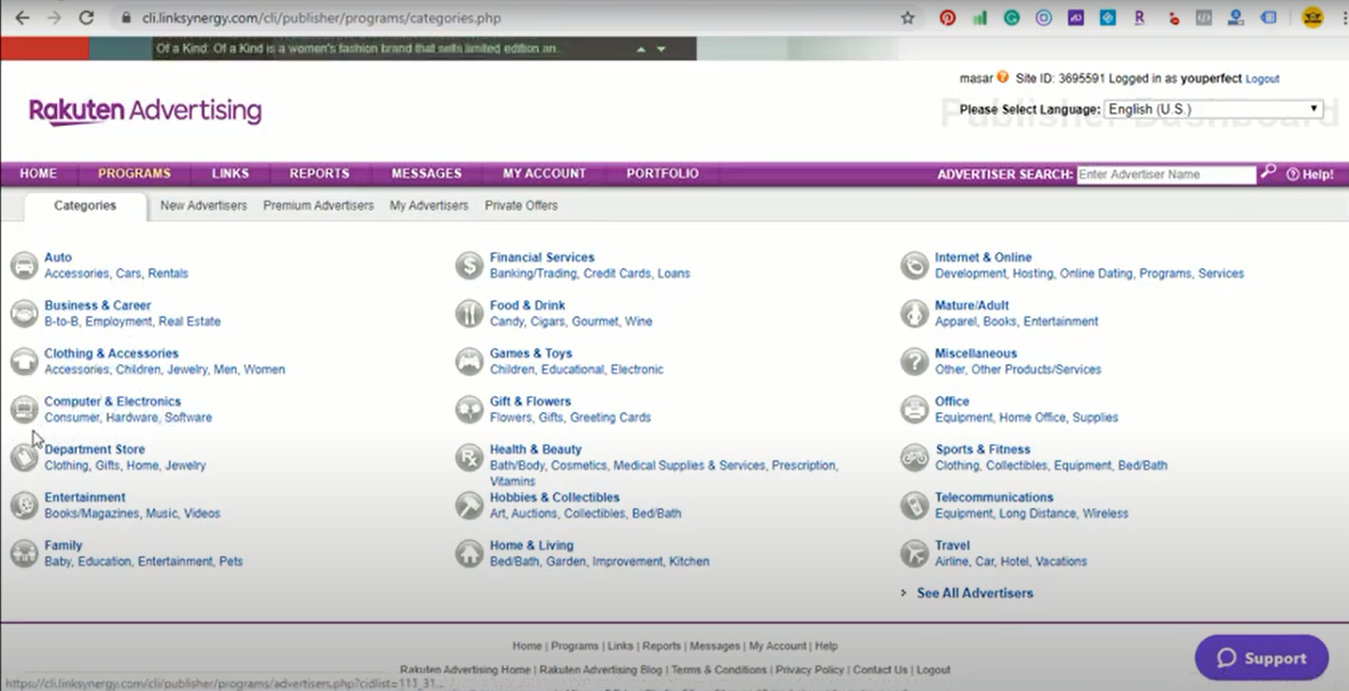Click the Travel airplane icon
Screen dimensions: 1349x691
pos(914,554)
